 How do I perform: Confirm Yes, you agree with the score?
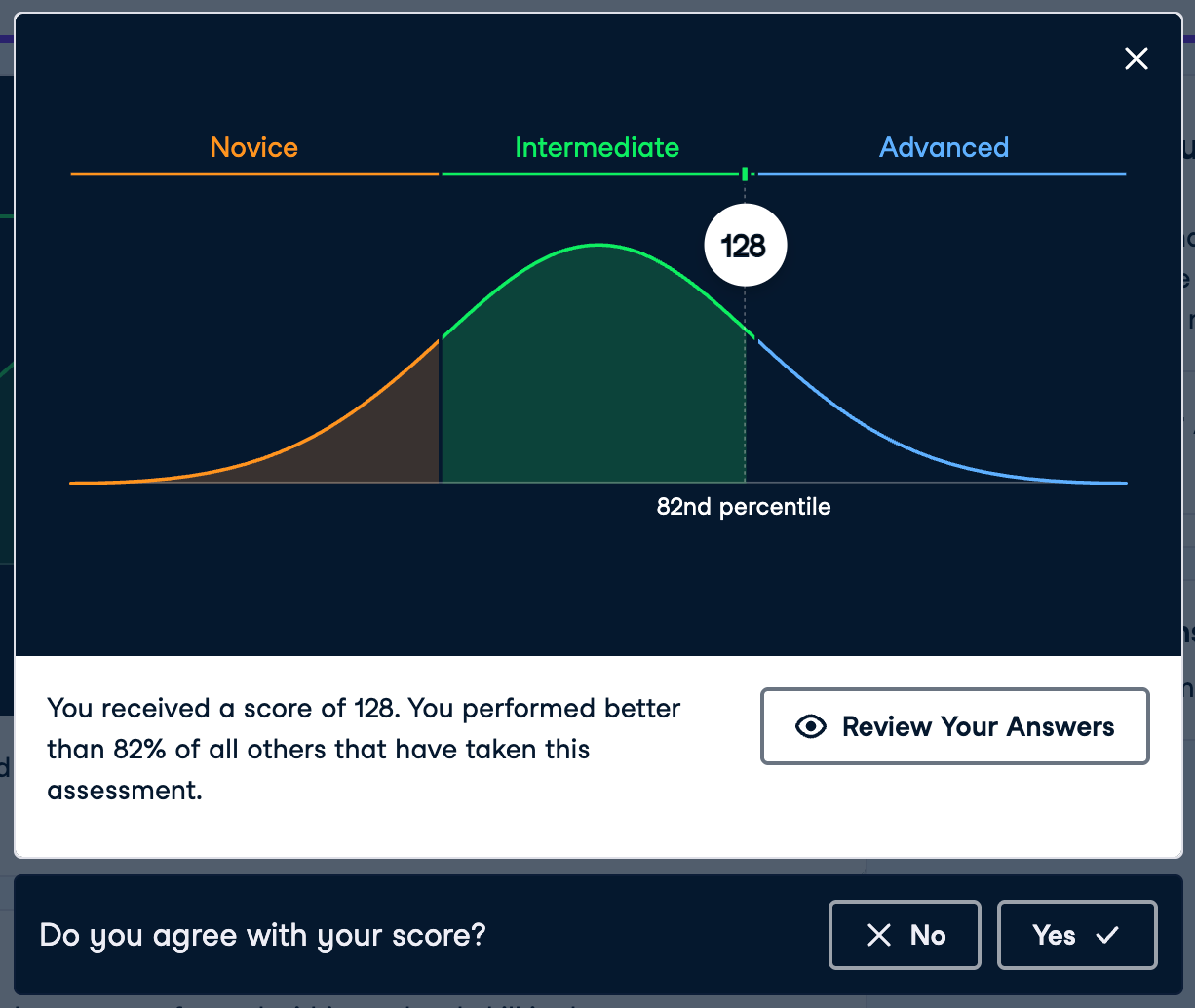[1076, 936]
